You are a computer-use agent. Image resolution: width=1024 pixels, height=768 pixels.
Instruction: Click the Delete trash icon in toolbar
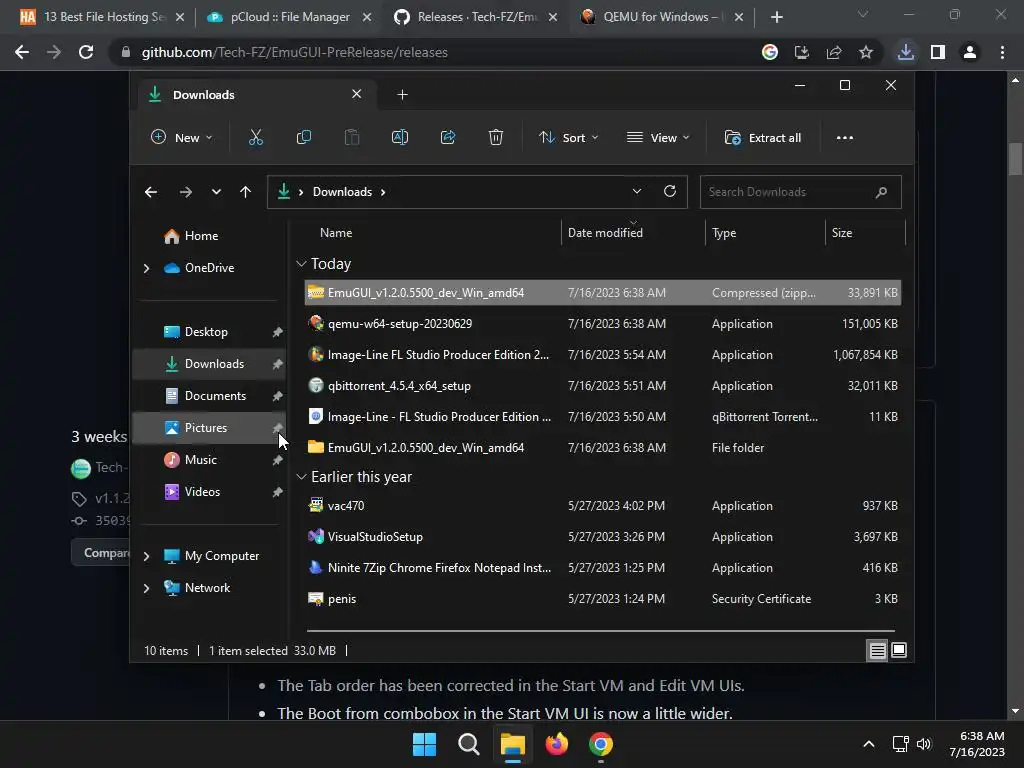pos(496,137)
